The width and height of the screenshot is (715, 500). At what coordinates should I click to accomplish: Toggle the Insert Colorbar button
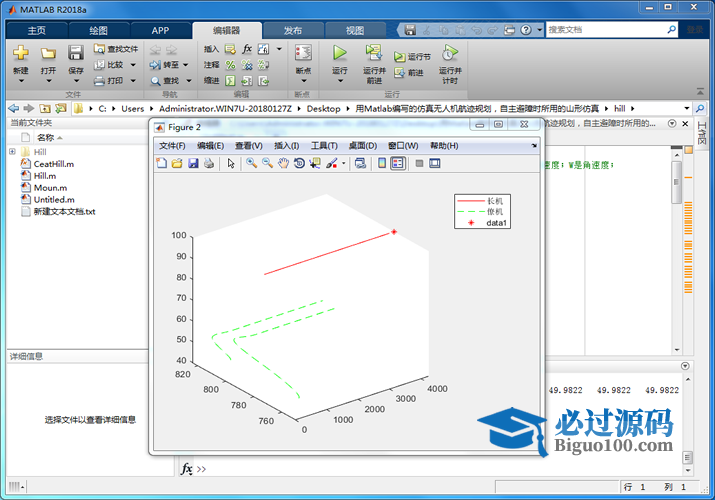(x=382, y=164)
